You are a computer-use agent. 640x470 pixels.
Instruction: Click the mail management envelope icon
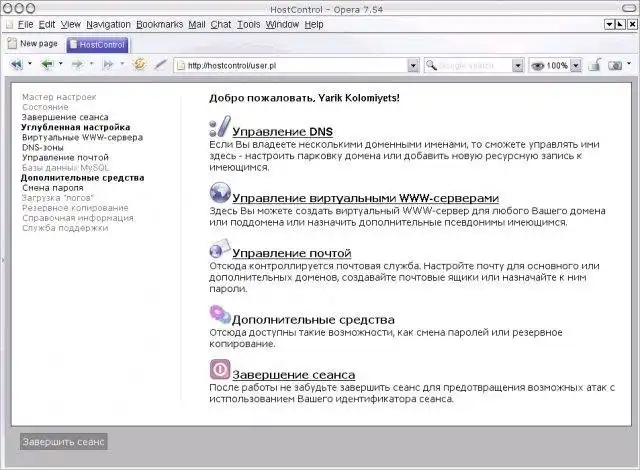click(x=220, y=248)
